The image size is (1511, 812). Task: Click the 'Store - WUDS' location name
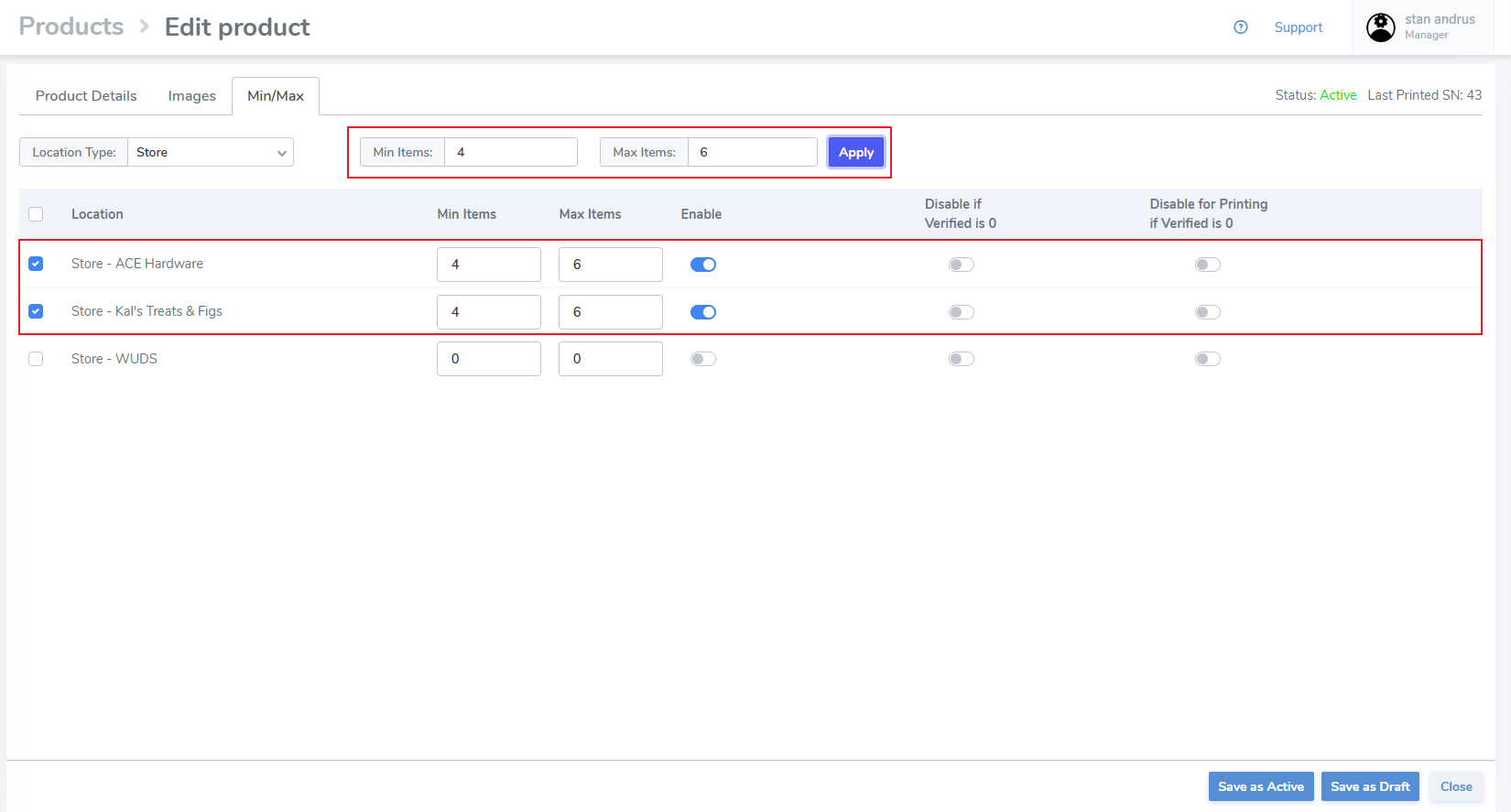pyautogui.click(x=114, y=359)
